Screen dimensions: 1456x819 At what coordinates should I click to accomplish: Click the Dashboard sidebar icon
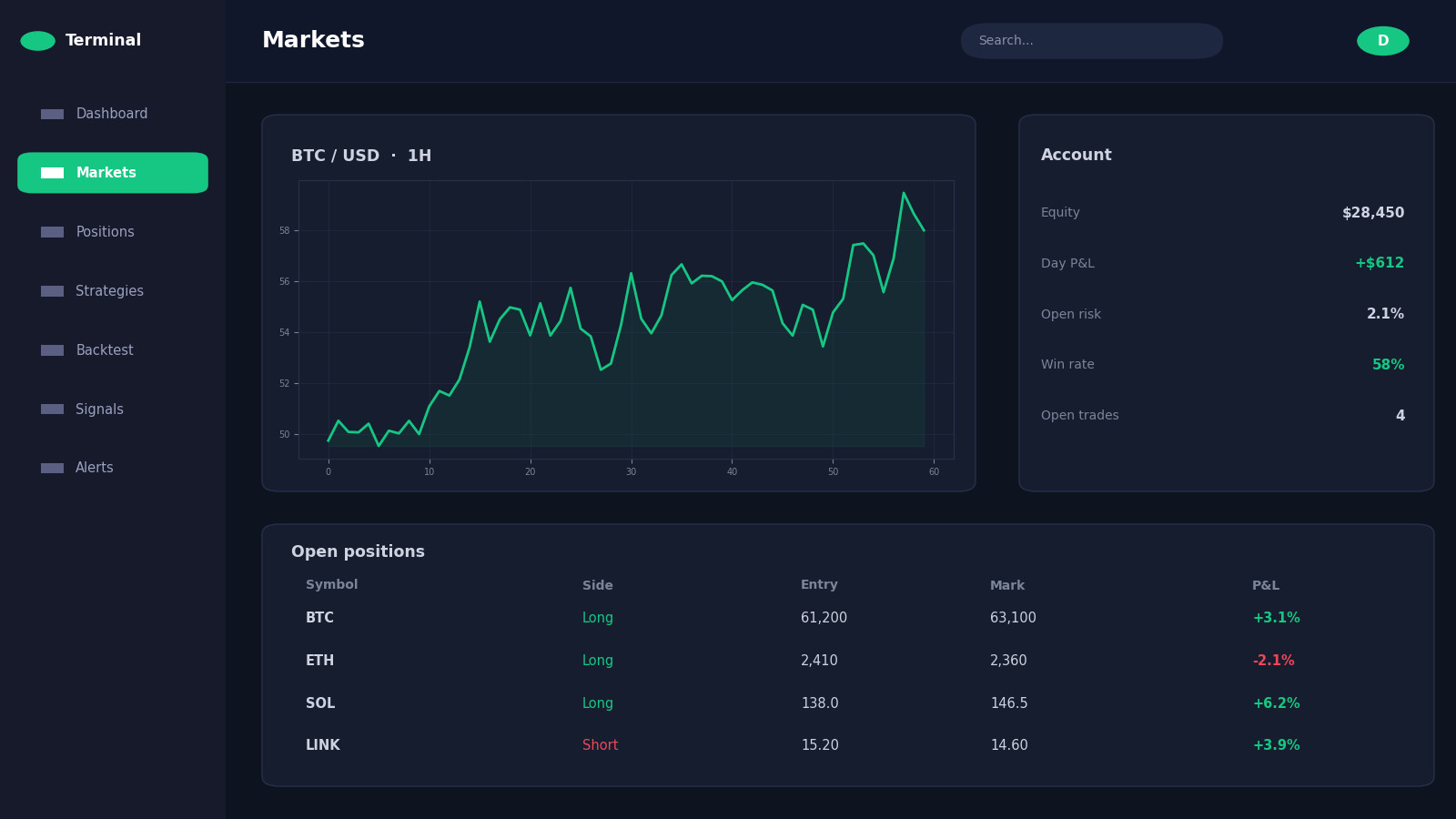point(52,115)
